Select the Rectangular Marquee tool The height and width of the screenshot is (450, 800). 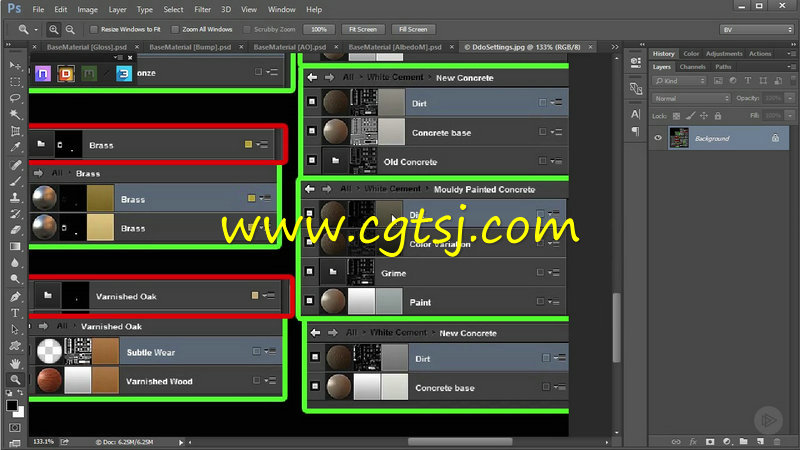[x=15, y=82]
